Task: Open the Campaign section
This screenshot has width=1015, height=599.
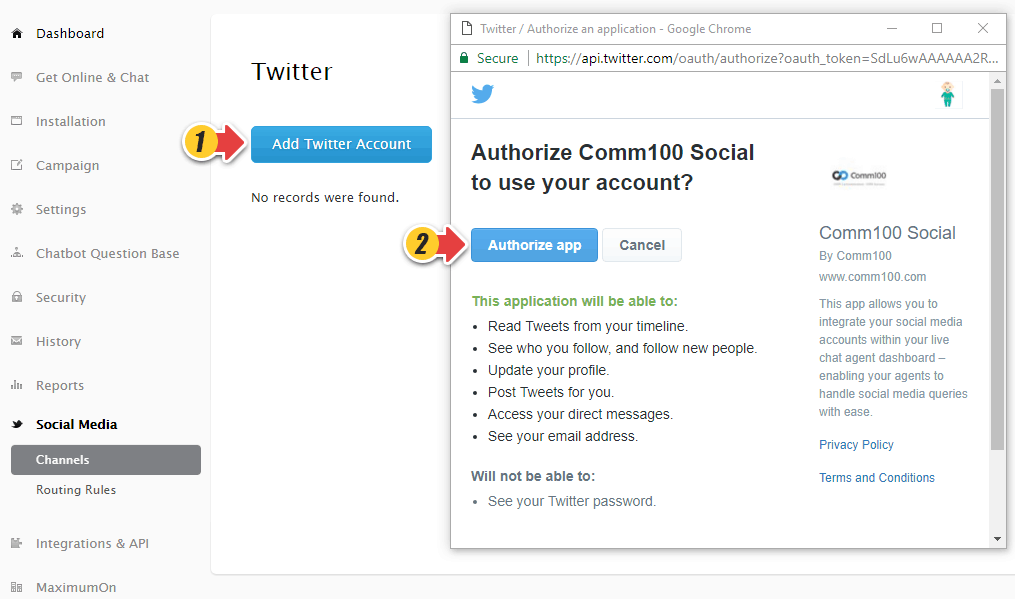Action: point(67,165)
